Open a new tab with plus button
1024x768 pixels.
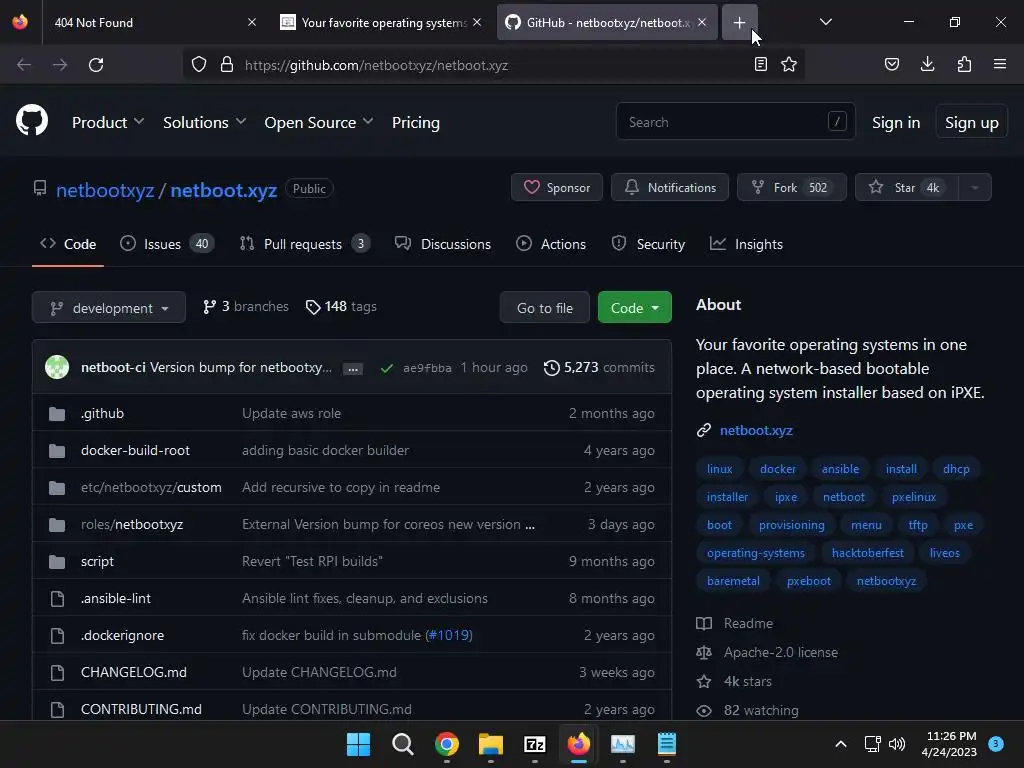pos(739,23)
